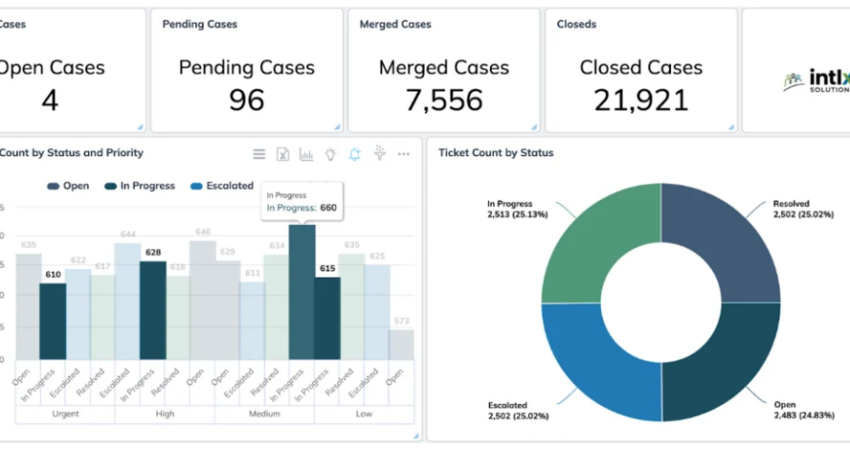This screenshot has height=450, width=850.
Task: Click the Merged Cases count 7,556
Action: pyautogui.click(x=443, y=99)
